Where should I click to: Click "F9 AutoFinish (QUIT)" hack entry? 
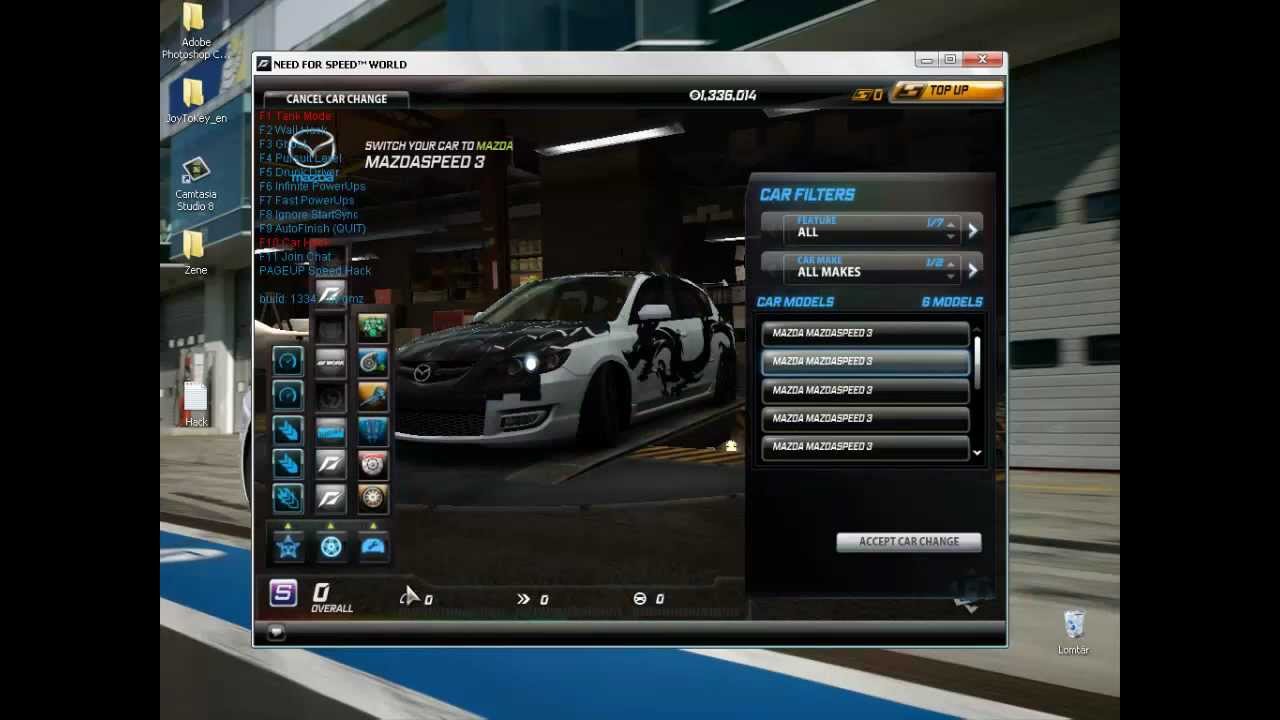click(312, 228)
